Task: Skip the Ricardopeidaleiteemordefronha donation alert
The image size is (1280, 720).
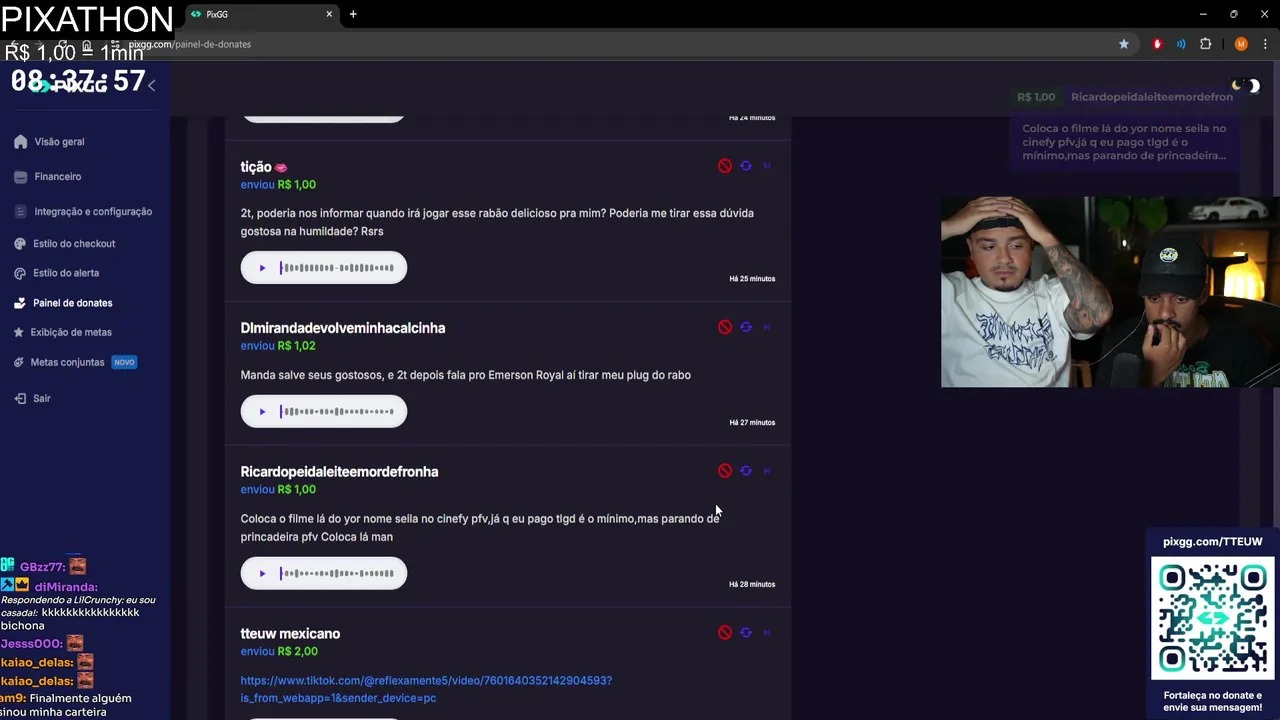Action: point(767,471)
